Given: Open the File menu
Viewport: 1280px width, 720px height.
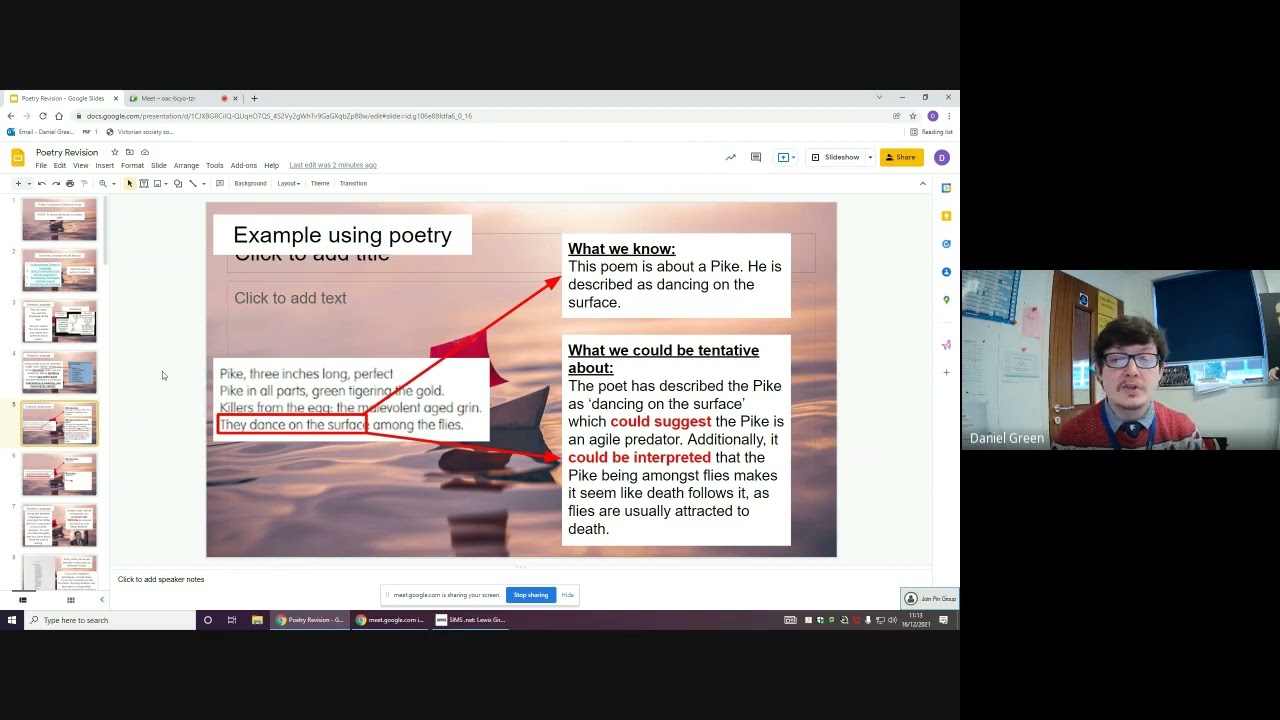Looking at the screenshot, I should pos(41,165).
